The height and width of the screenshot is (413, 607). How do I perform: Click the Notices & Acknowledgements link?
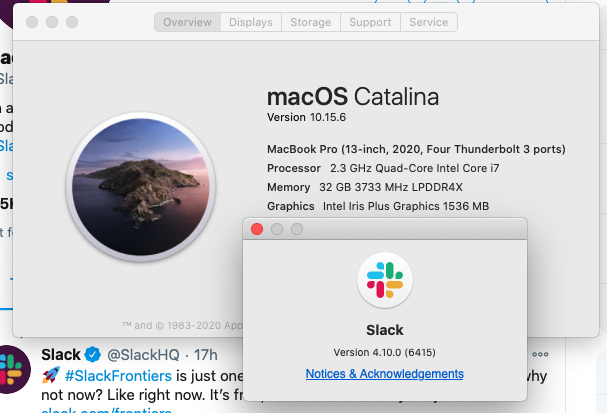384,374
